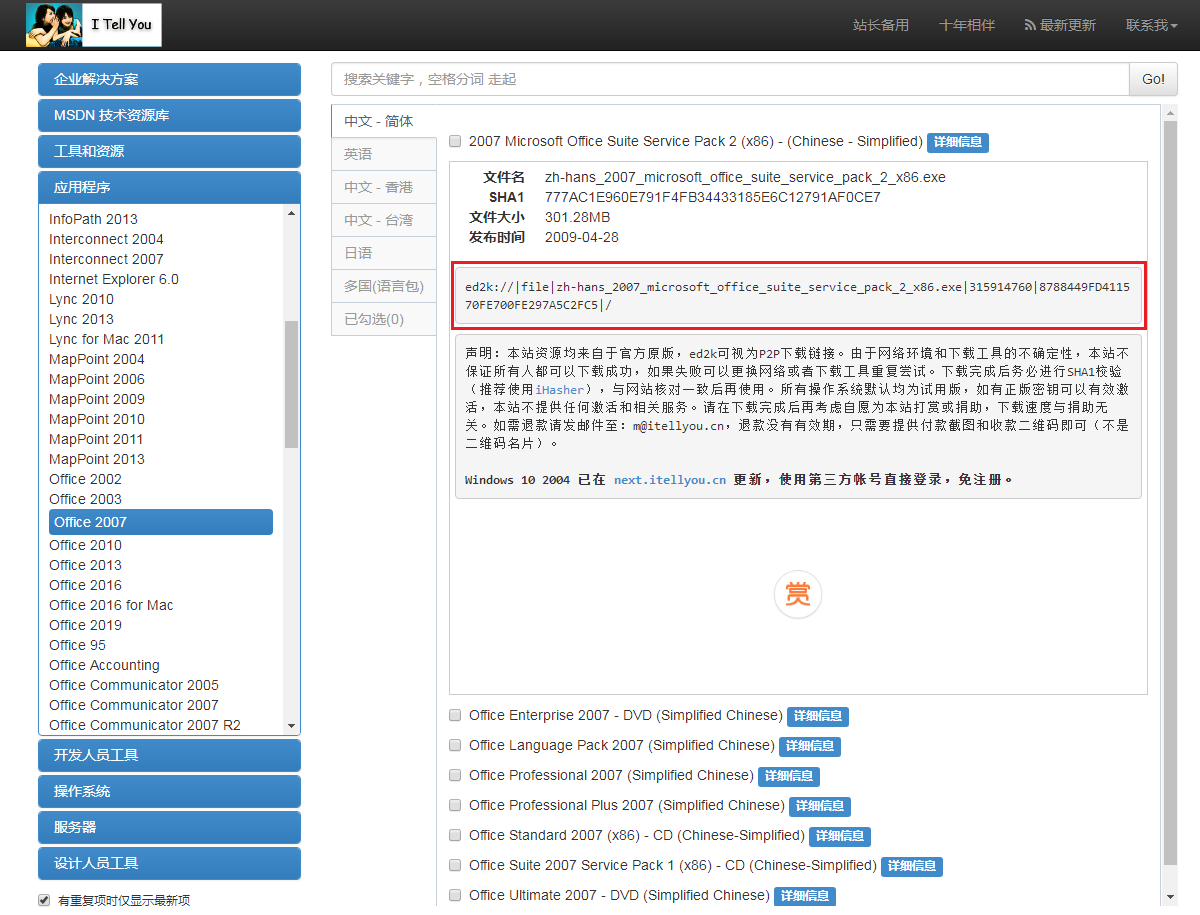This screenshot has width=1200, height=915.
Task: Click the application list scrollbar thumb
Action: tap(291, 384)
